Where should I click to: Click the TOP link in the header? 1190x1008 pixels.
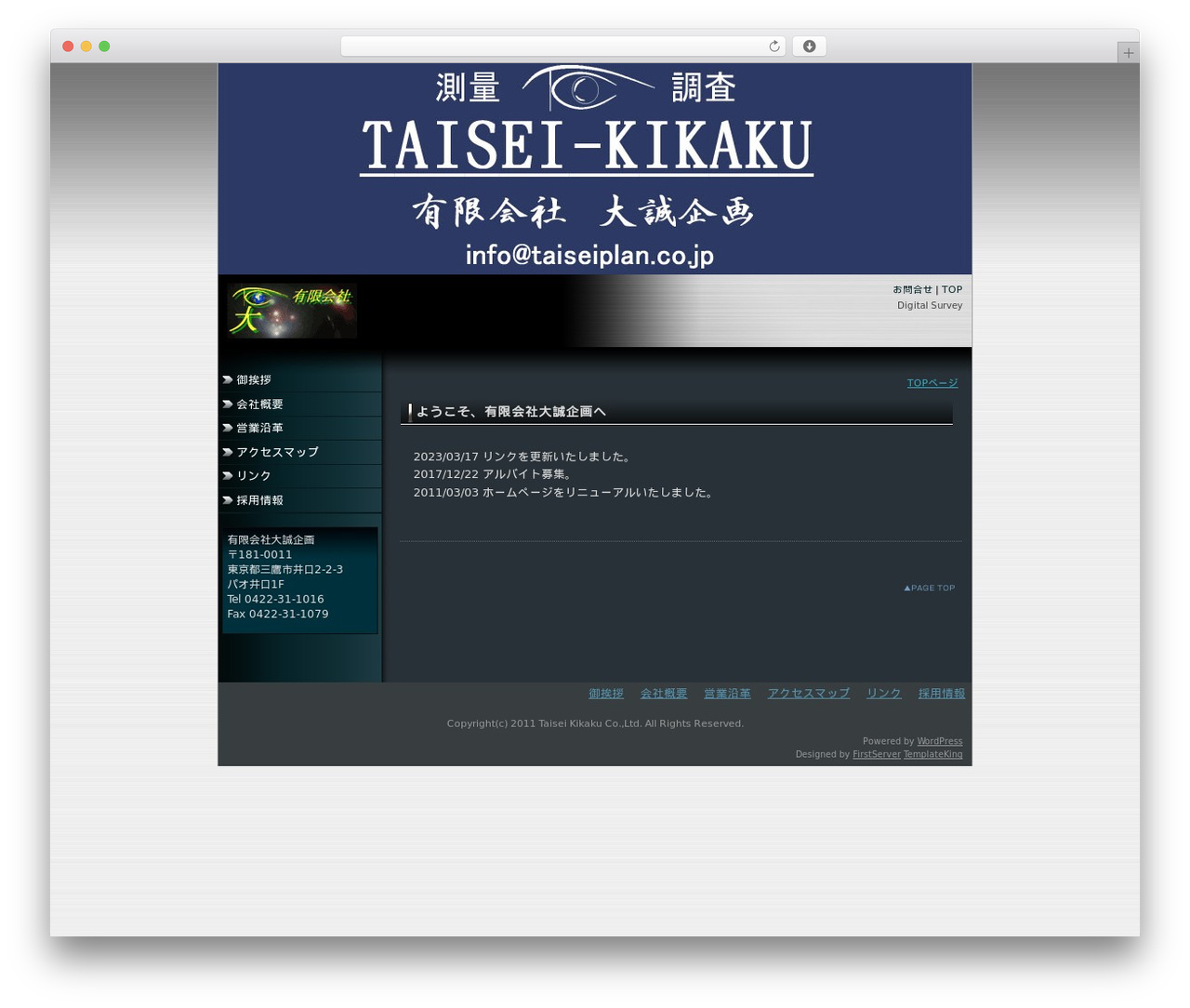pos(952,290)
